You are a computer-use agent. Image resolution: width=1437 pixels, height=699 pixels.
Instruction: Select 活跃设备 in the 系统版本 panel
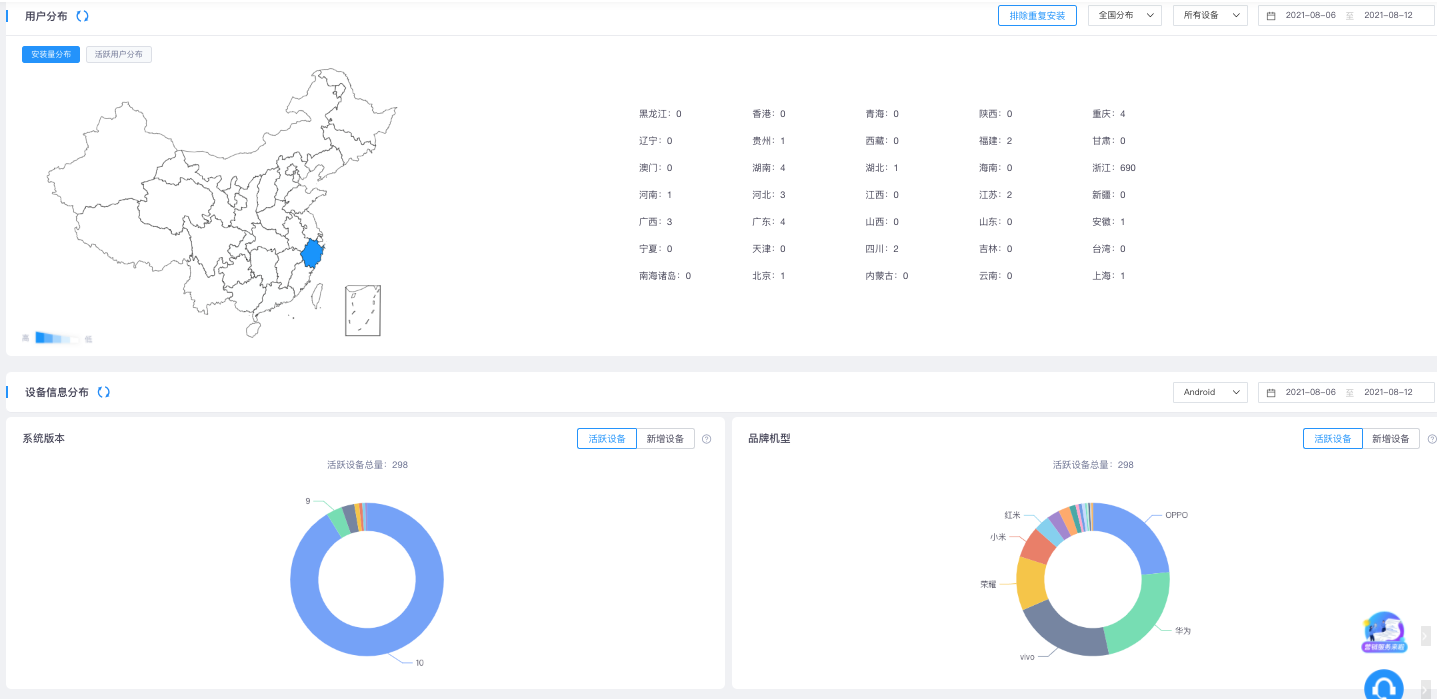[x=607, y=439]
